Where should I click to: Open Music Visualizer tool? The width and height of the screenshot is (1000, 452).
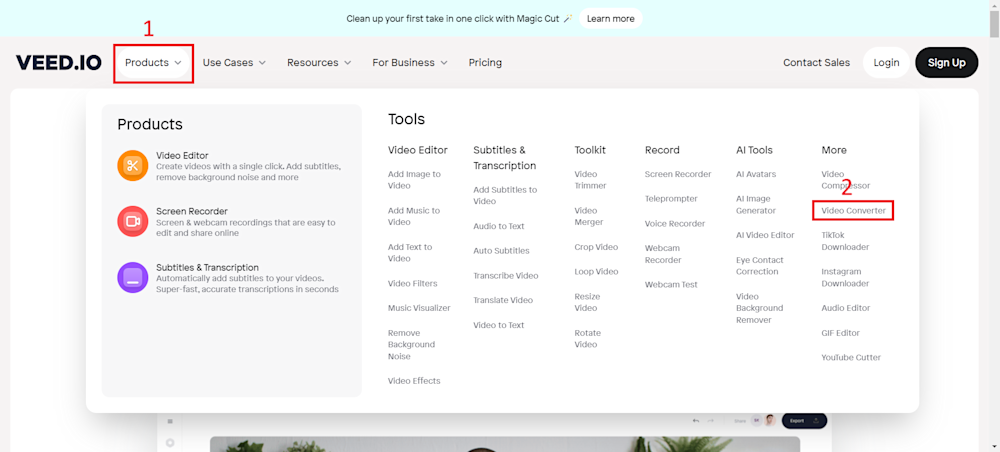pyautogui.click(x=419, y=308)
